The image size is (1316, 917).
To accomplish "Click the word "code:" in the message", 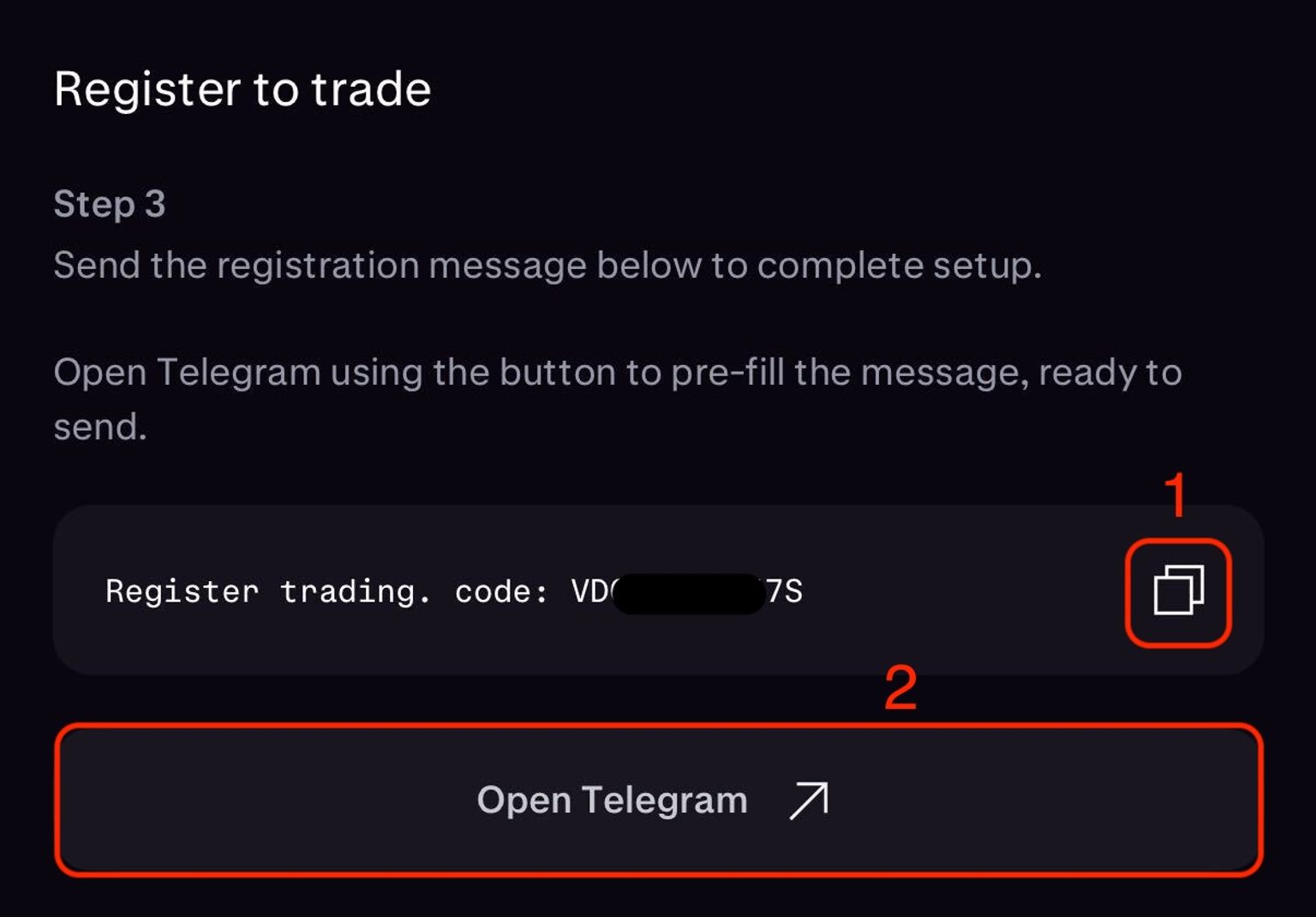I will click(x=501, y=591).
